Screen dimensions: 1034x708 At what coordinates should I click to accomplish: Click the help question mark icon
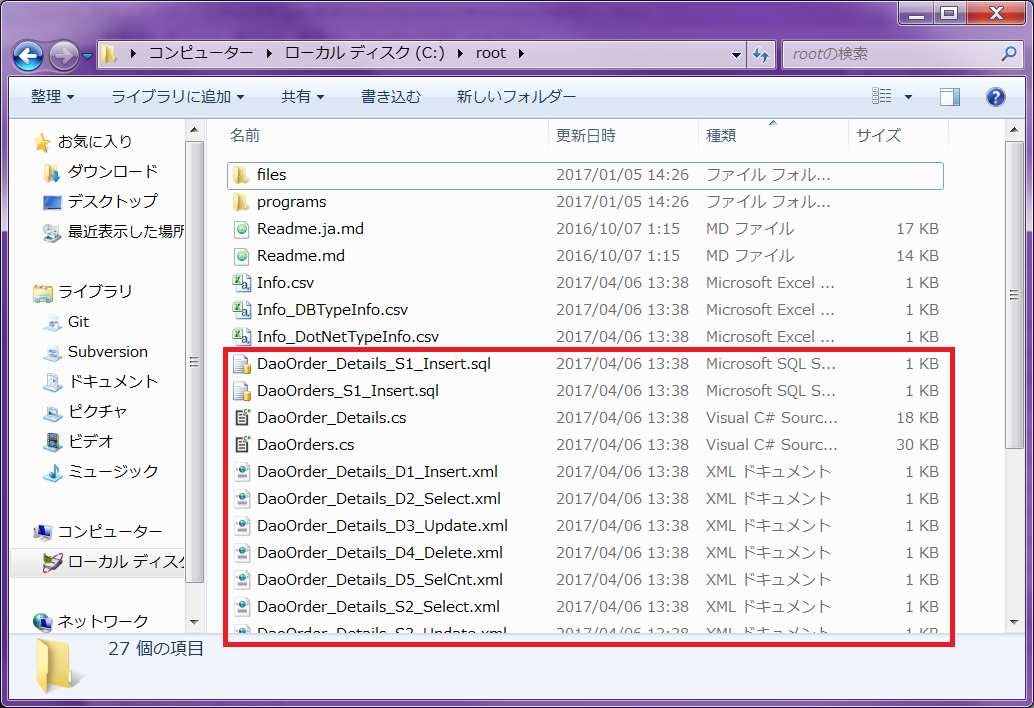coord(995,97)
